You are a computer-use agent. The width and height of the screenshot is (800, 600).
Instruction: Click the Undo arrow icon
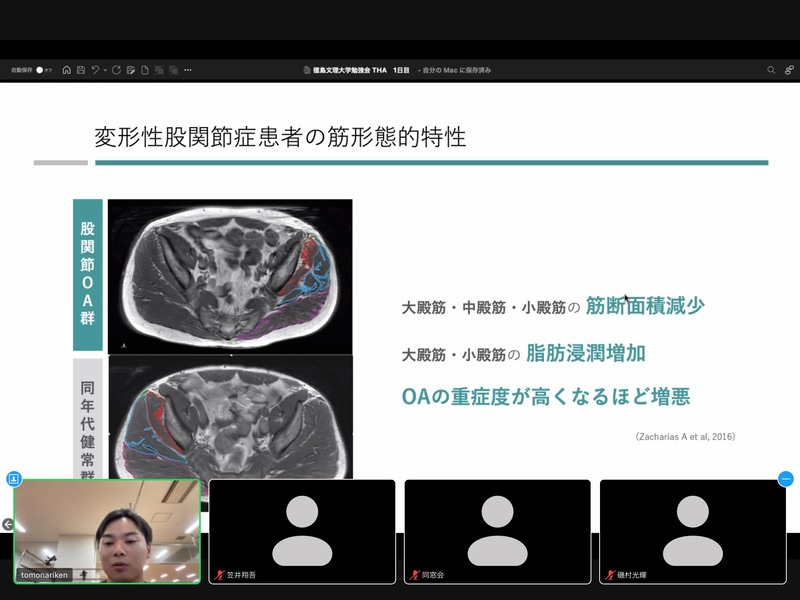pyautogui.click(x=95, y=70)
